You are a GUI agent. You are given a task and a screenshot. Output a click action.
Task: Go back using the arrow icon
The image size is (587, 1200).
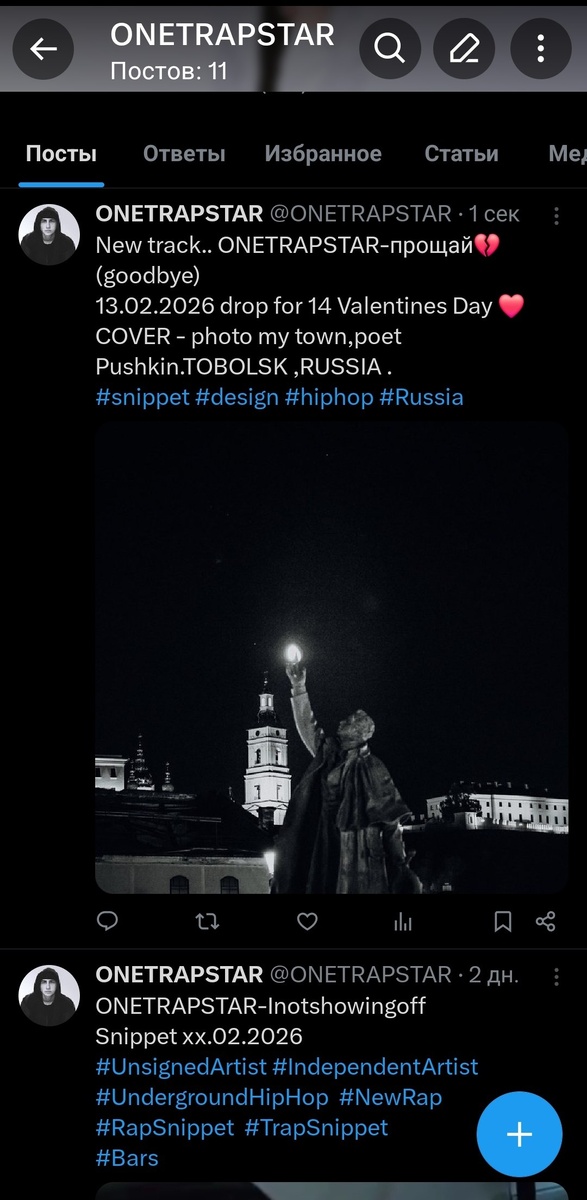(x=43, y=48)
